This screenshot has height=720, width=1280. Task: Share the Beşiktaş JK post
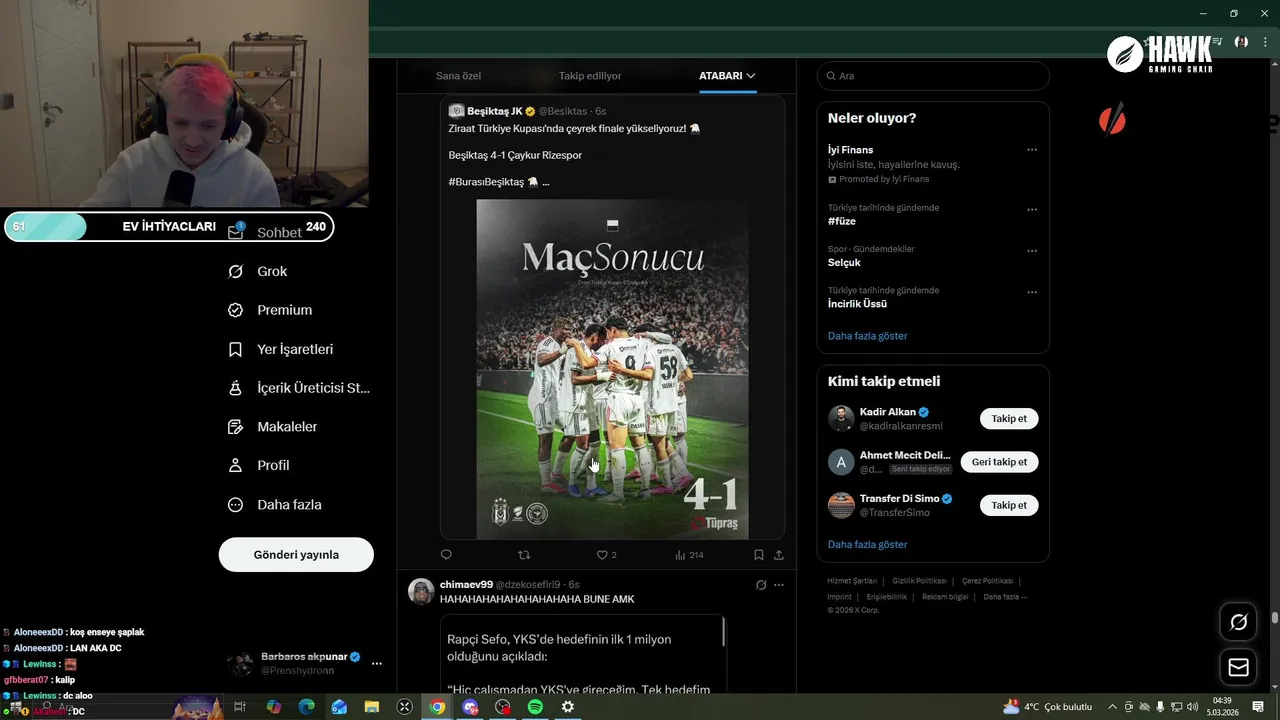[x=779, y=555]
